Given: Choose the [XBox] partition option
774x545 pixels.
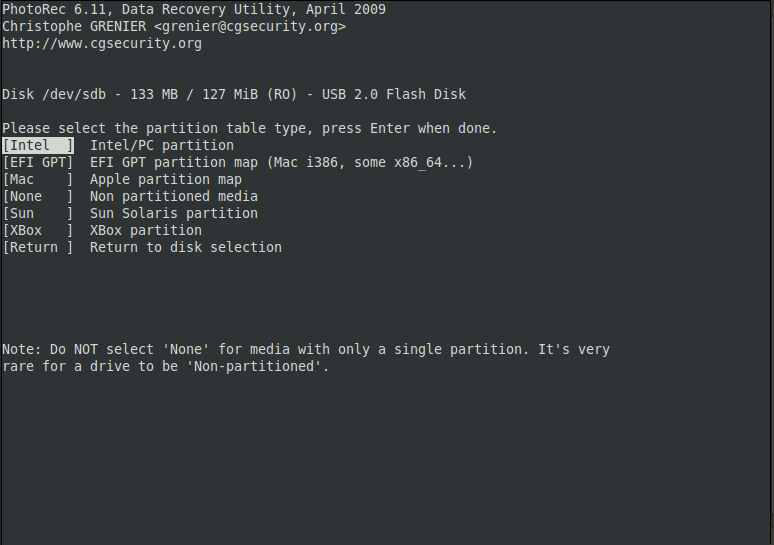Looking at the screenshot, I should (x=38, y=231).
